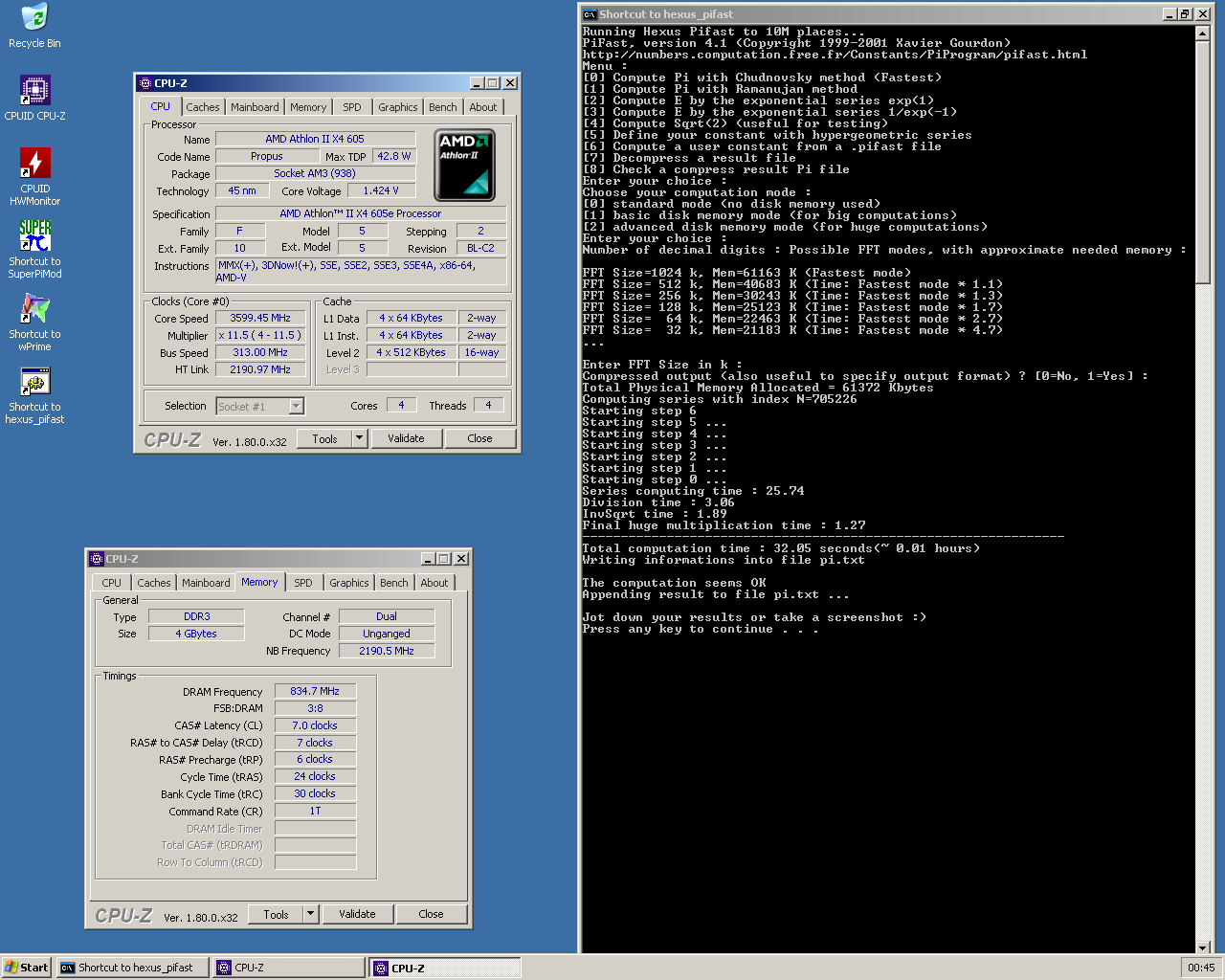Click the Start button on the taskbar

click(26, 968)
